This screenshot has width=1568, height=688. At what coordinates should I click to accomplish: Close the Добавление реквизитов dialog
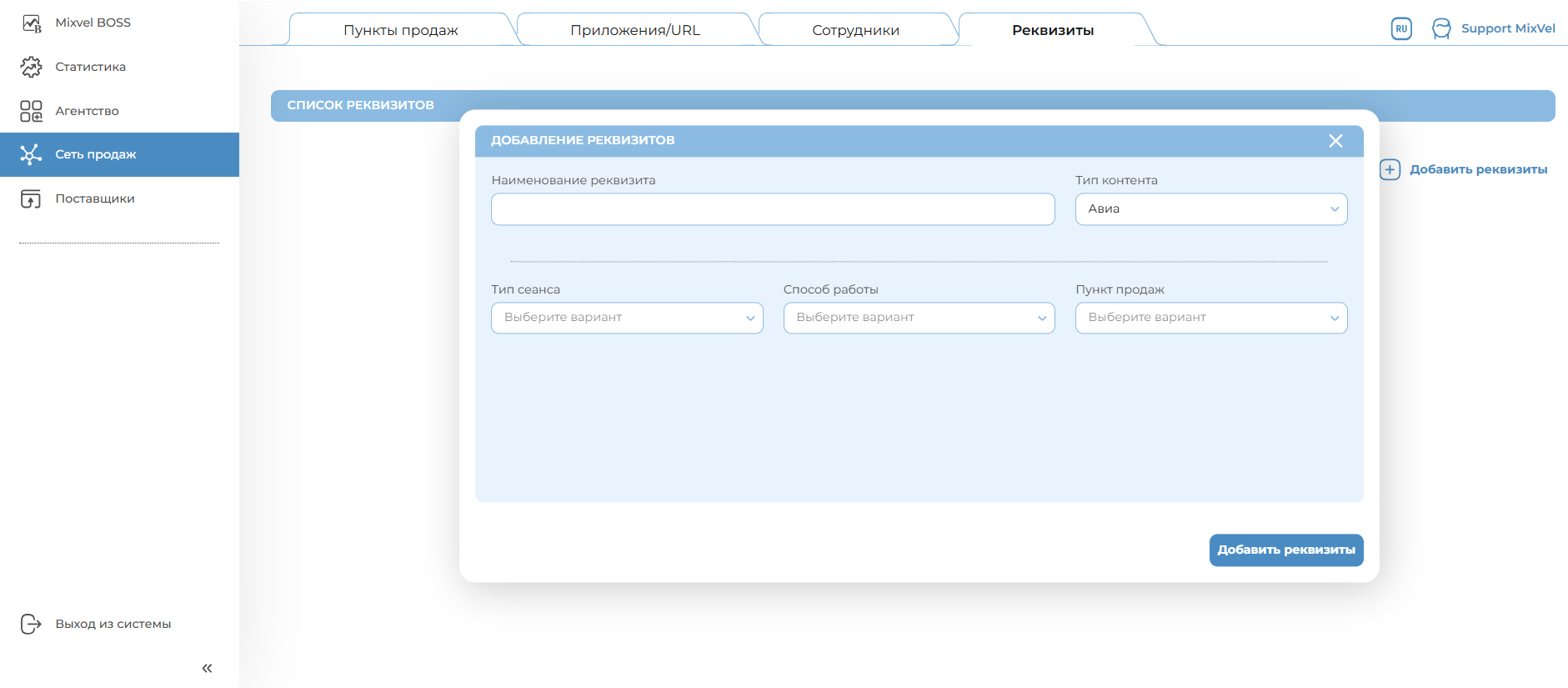point(1335,141)
